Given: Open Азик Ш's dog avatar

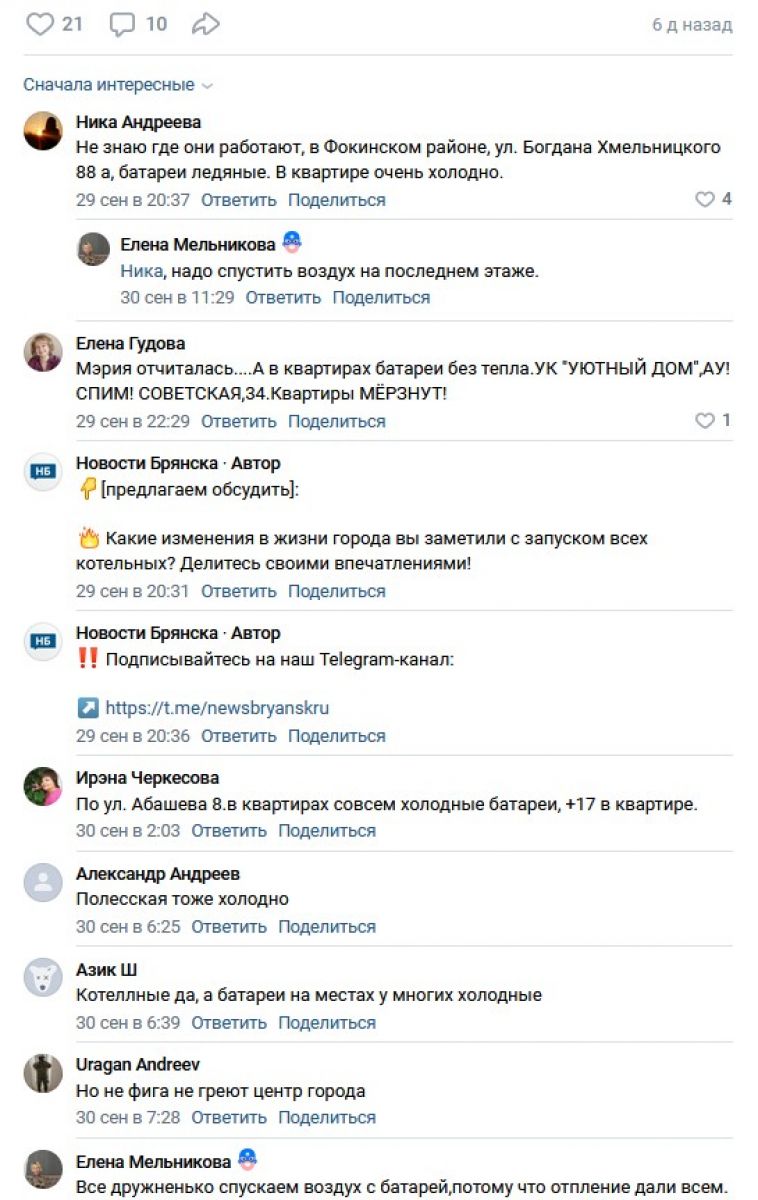Looking at the screenshot, I should point(43,978).
